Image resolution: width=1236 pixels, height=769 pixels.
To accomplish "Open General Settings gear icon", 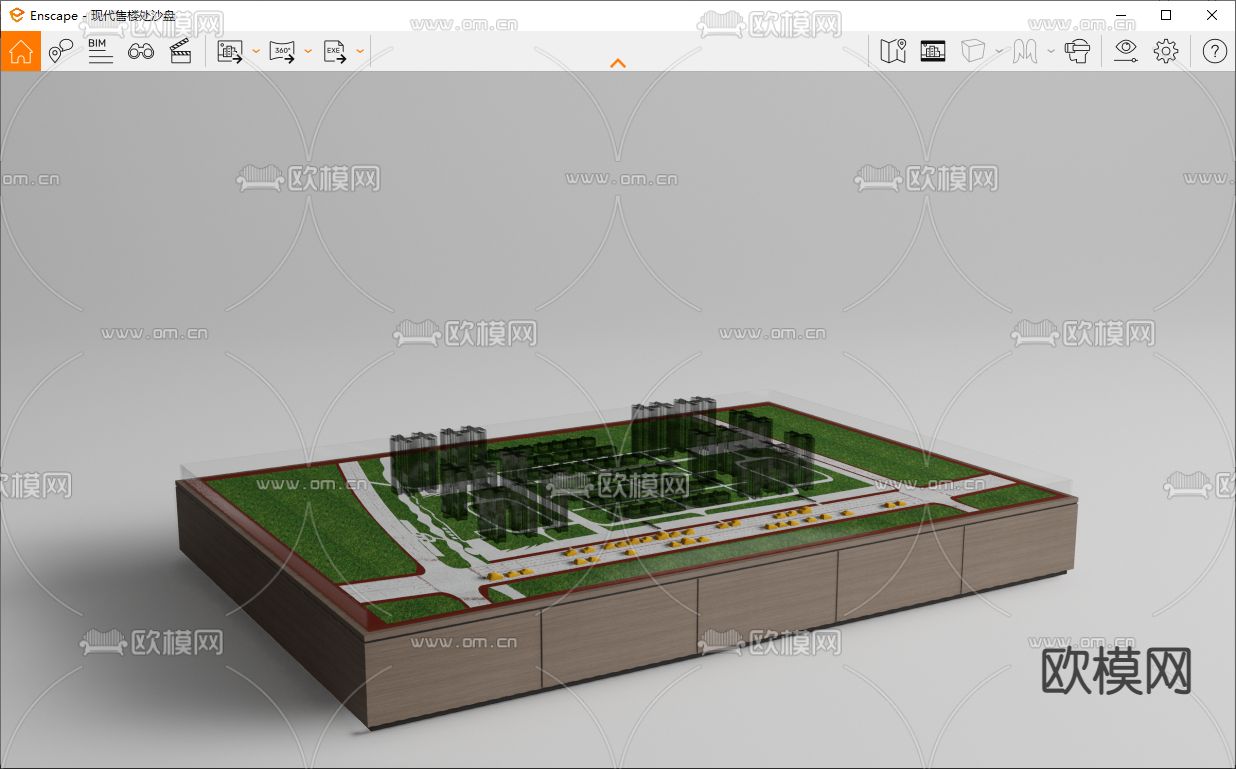I will pyautogui.click(x=1166, y=51).
